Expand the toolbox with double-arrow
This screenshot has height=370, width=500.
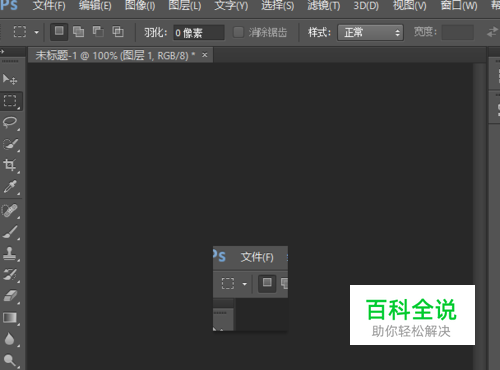point(2,51)
